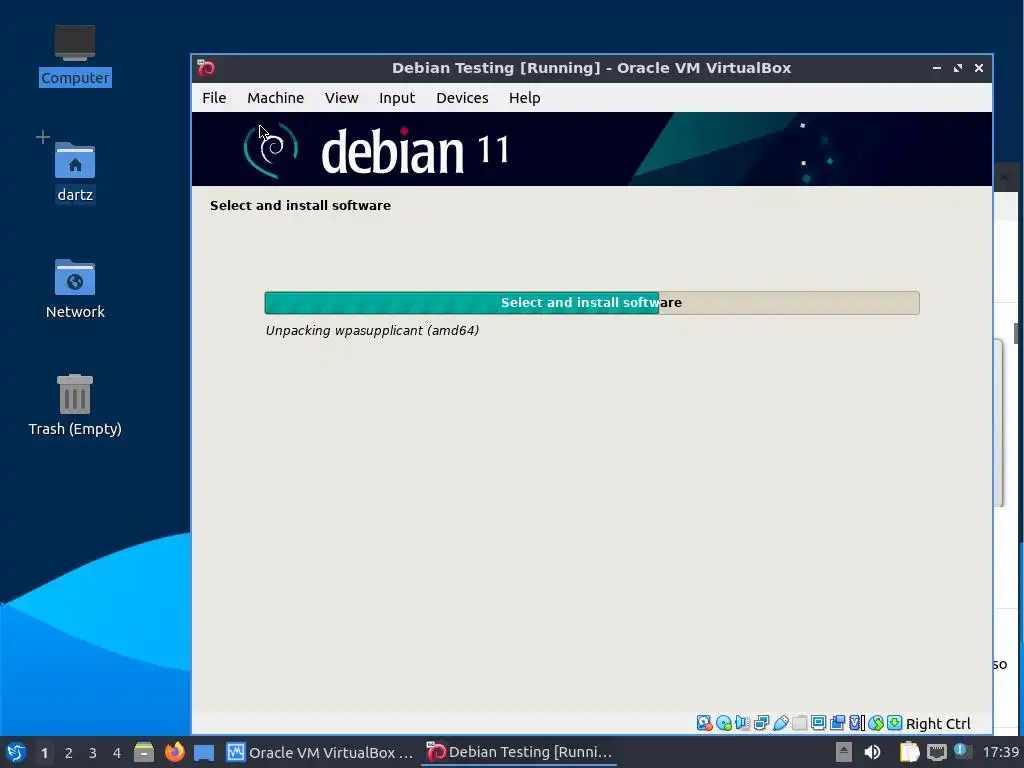The image size is (1024, 768).
Task: Click the display settings status icon
Action: pos(818,723)
